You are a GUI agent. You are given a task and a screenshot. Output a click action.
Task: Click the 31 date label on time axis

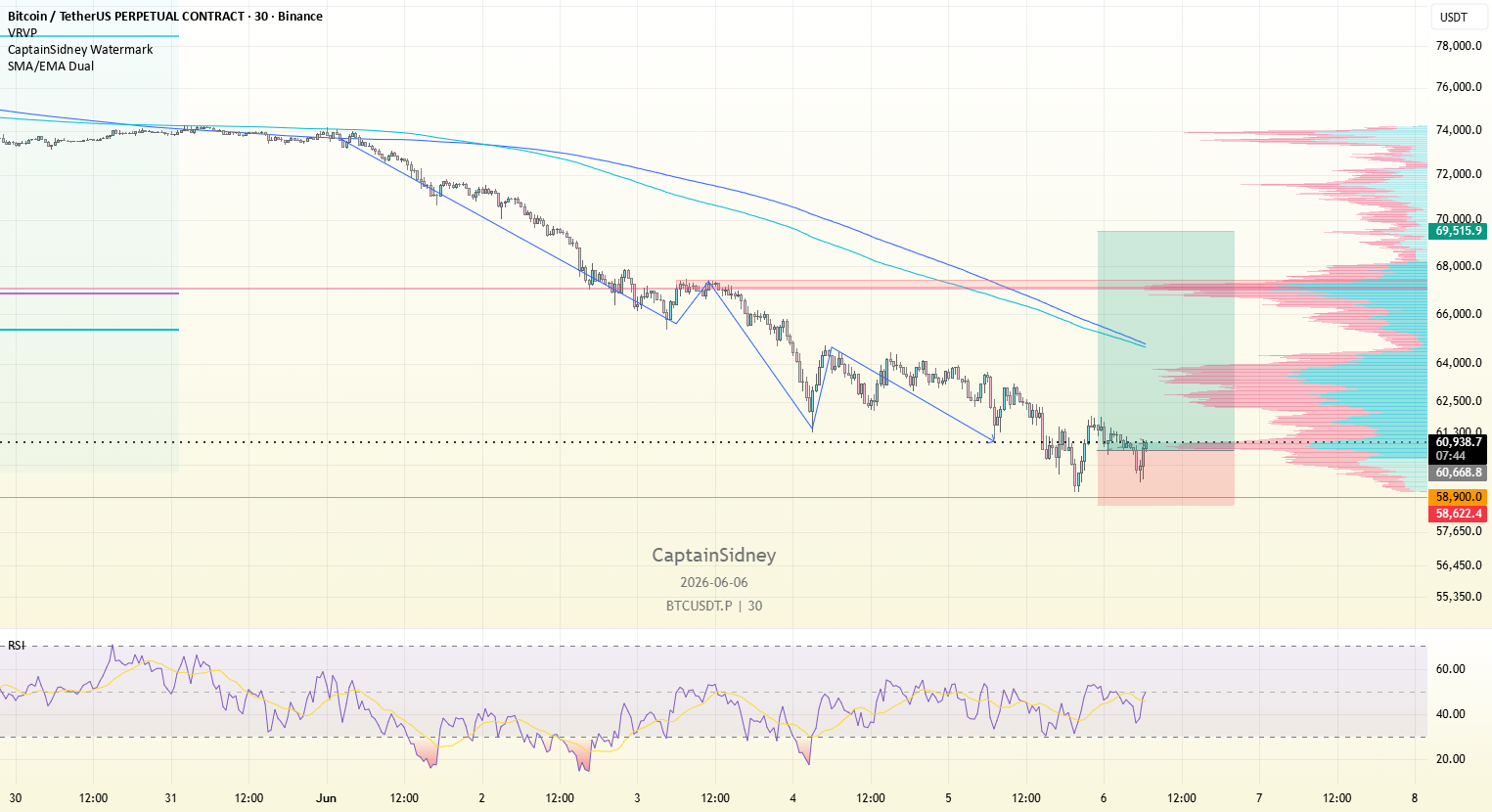click(171, 798)
